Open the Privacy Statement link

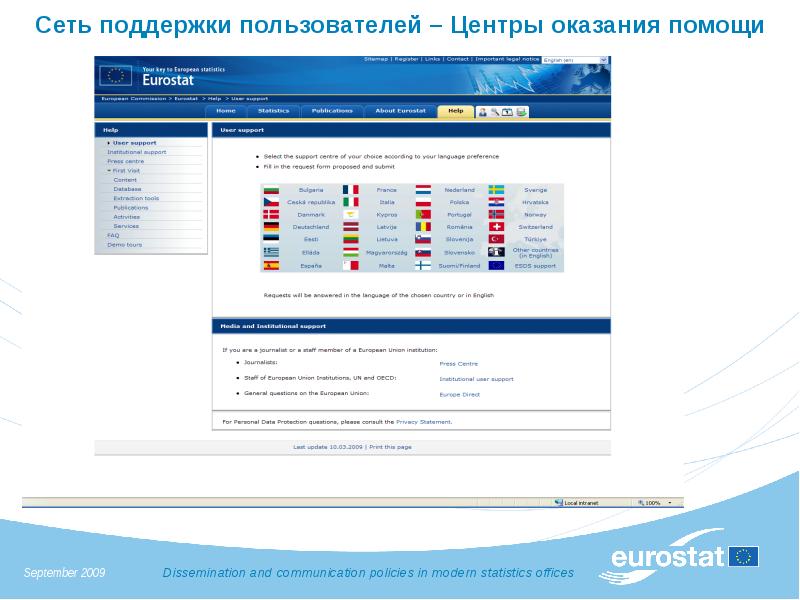424,422
